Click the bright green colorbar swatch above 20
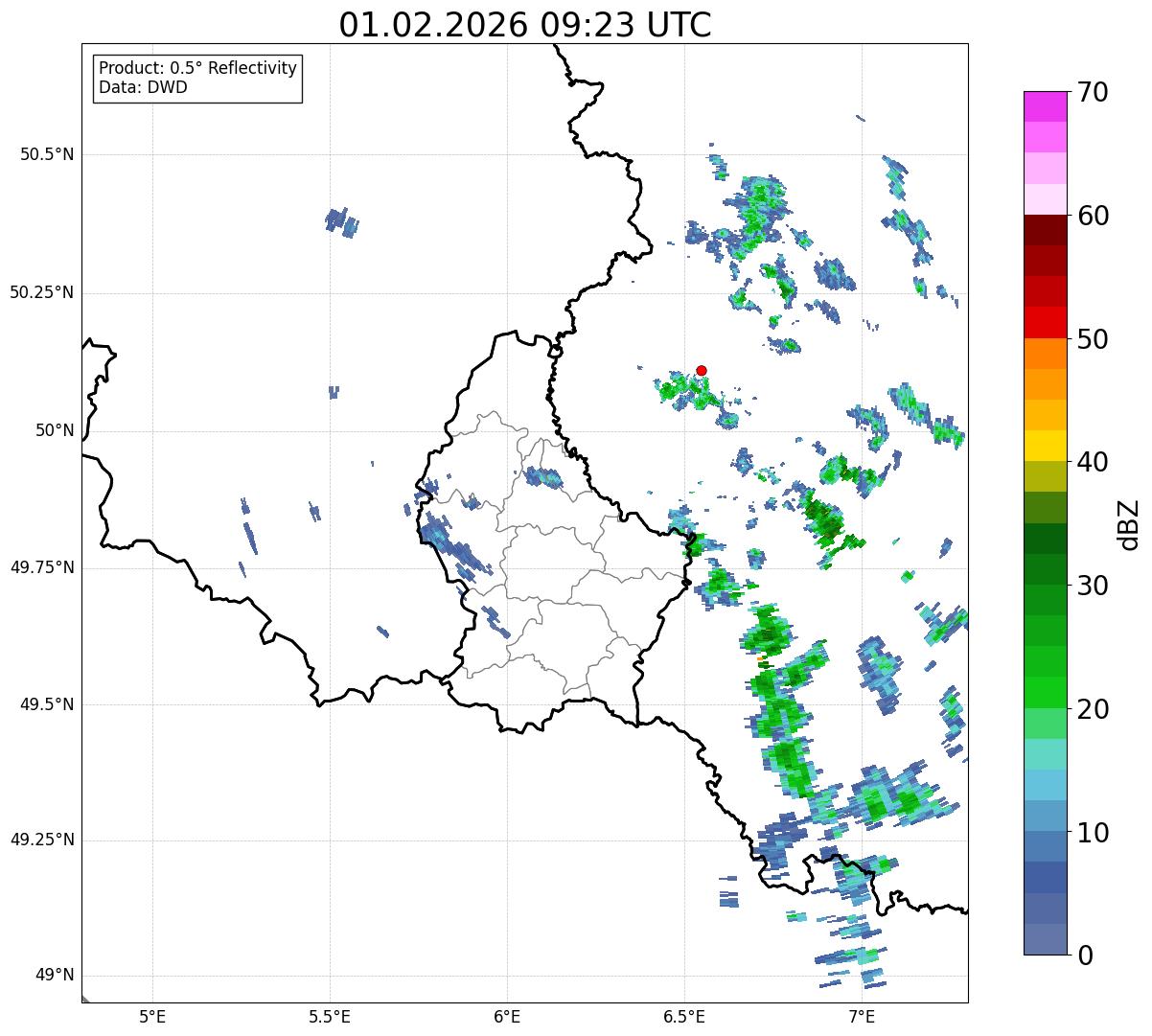The image size is (1152, 1036). [1046, 693]
